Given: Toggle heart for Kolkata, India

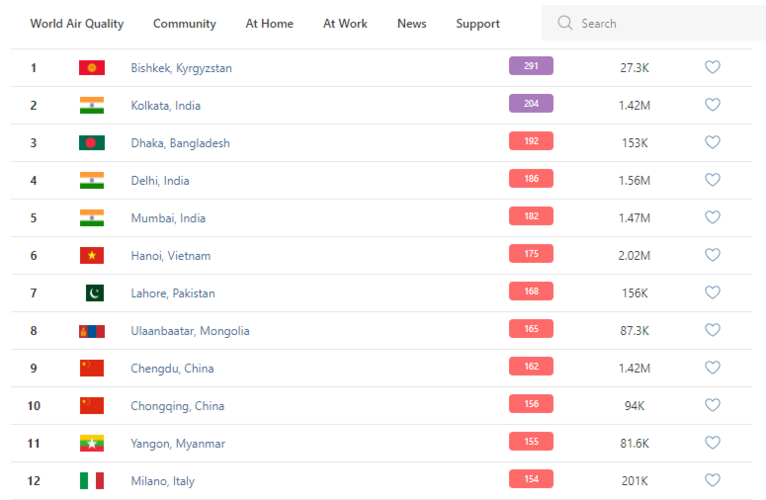Looking at the screenshot, I should (712, 104).
